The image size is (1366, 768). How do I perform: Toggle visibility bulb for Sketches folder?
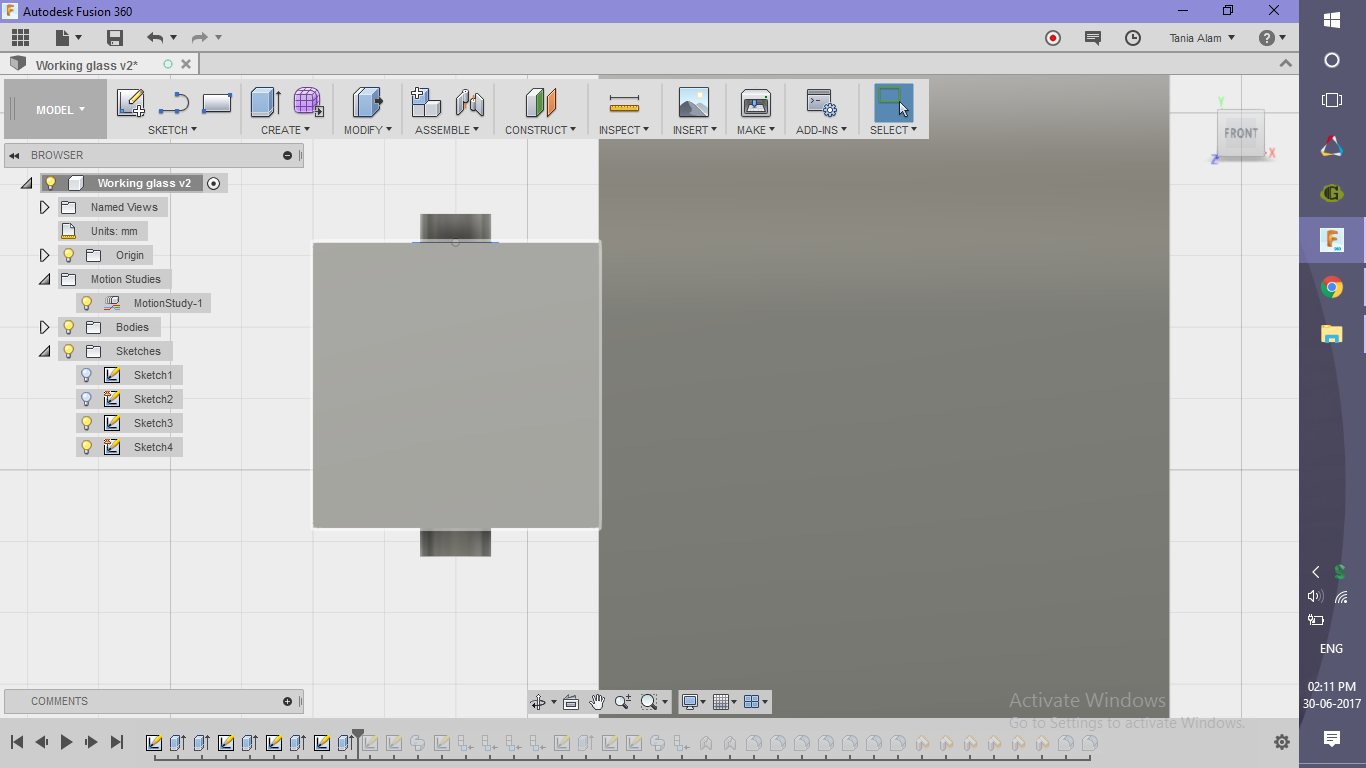(69, 351)
